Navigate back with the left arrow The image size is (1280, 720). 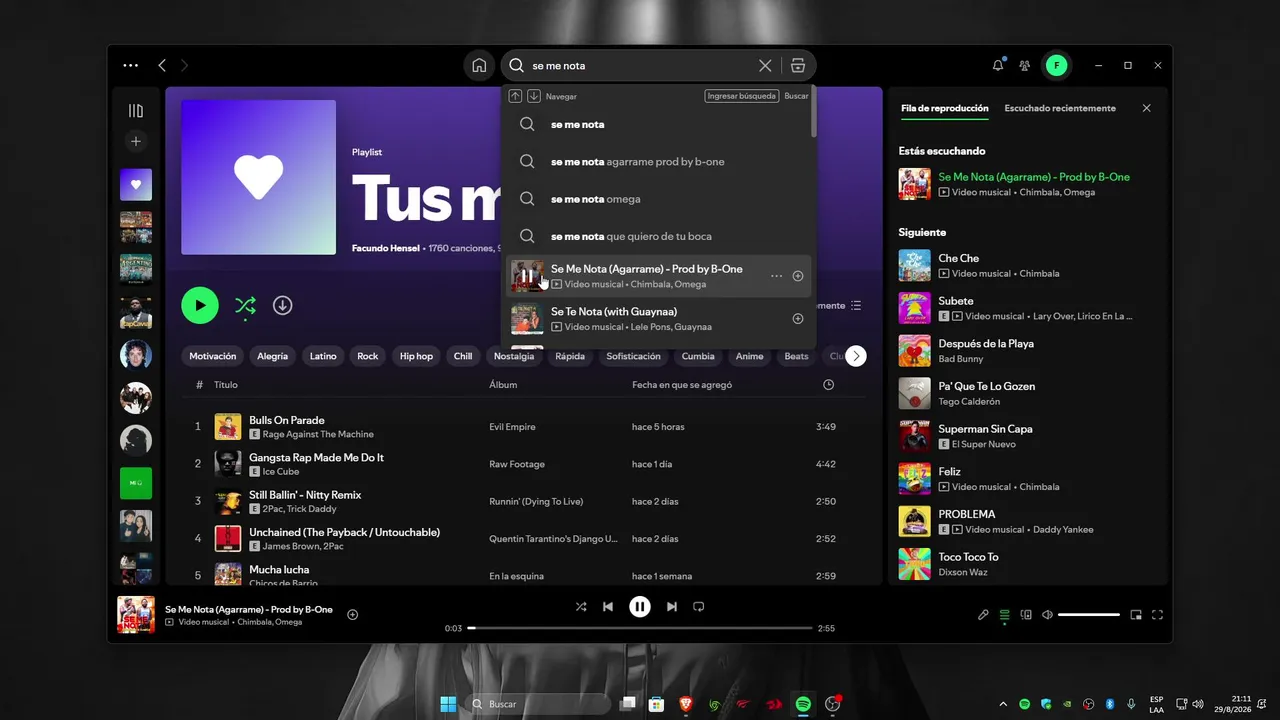[162, 65]
